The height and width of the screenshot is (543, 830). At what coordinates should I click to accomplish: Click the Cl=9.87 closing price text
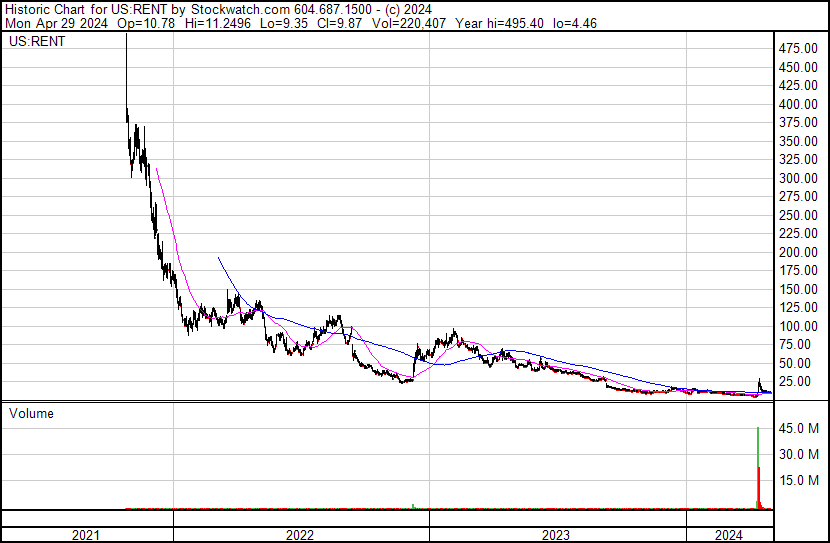[x=339, y=23]
